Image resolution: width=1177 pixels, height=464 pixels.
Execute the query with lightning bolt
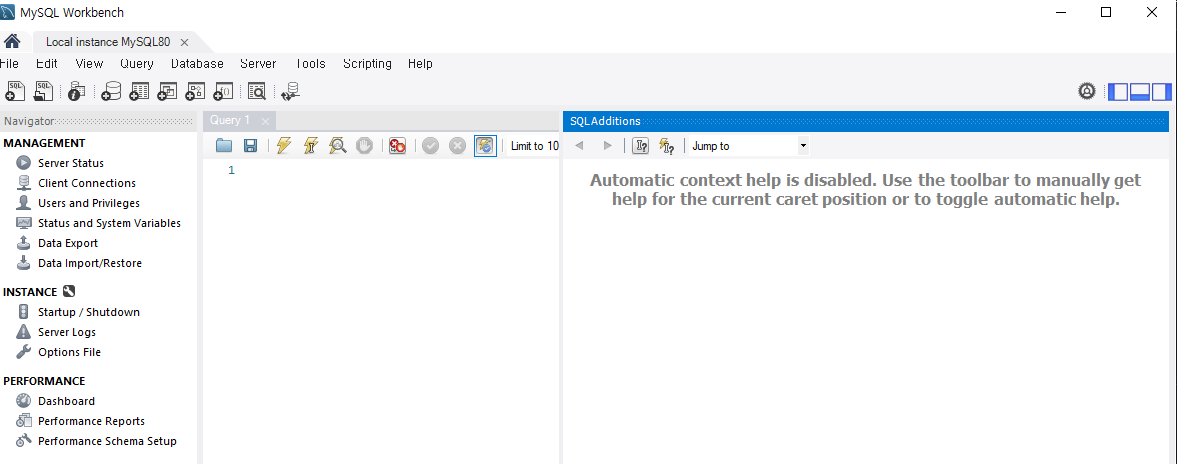pos(283,146)
